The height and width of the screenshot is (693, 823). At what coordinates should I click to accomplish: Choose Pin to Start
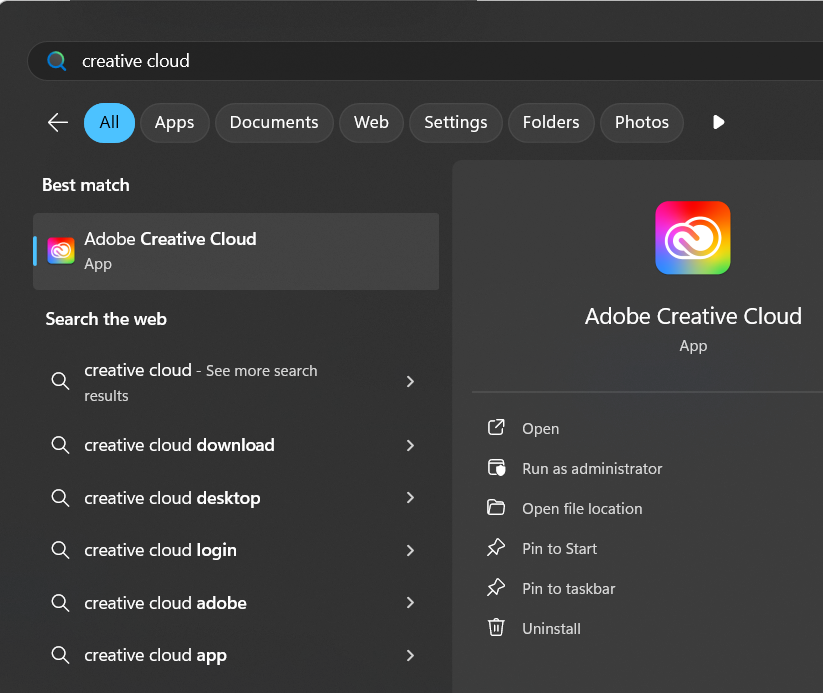(x=560, y=549)
